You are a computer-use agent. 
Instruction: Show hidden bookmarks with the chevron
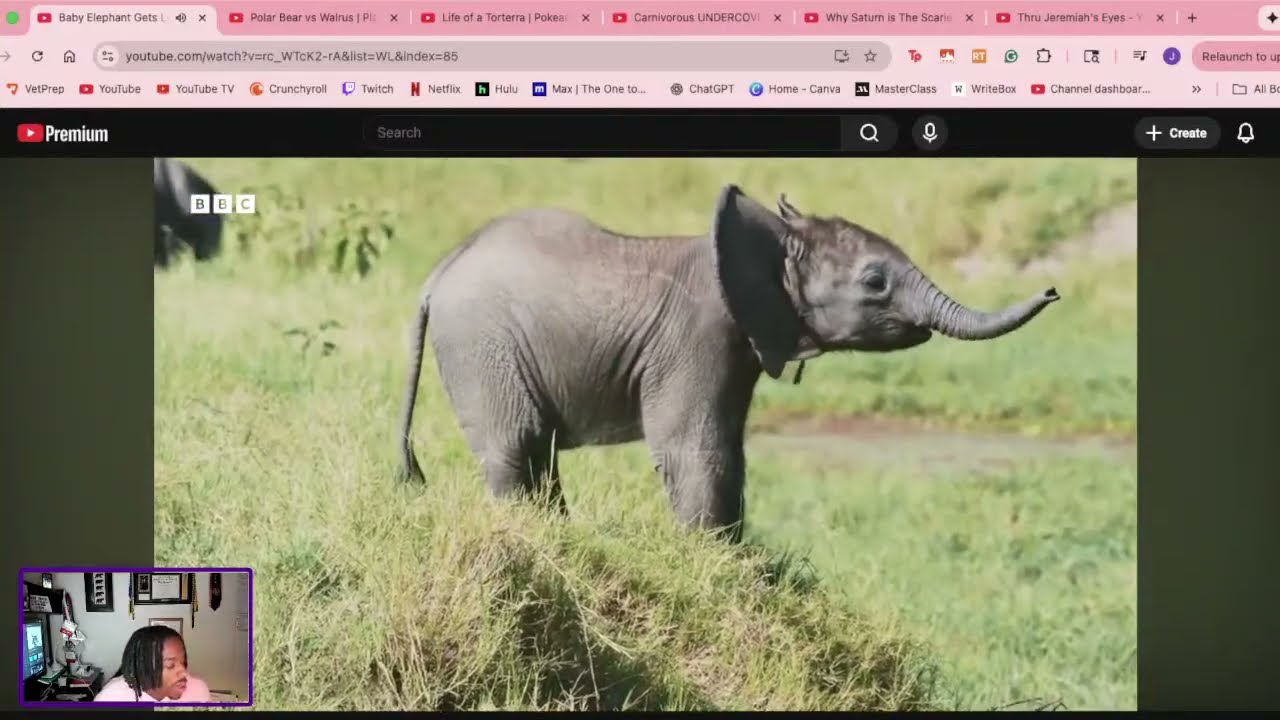(x=1196, y=89)
